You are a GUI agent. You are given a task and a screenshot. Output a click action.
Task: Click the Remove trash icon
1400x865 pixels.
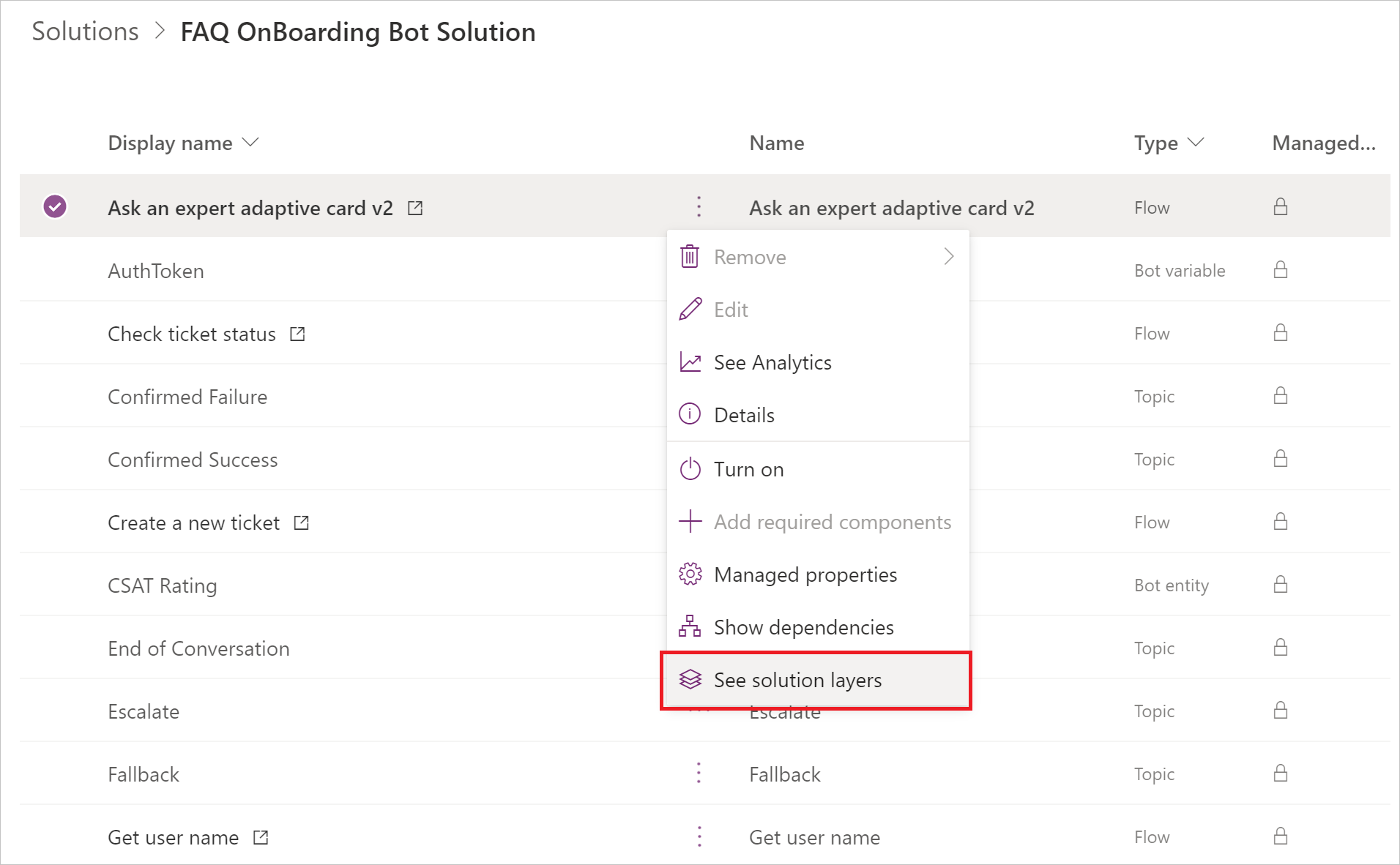coord(689,256)
